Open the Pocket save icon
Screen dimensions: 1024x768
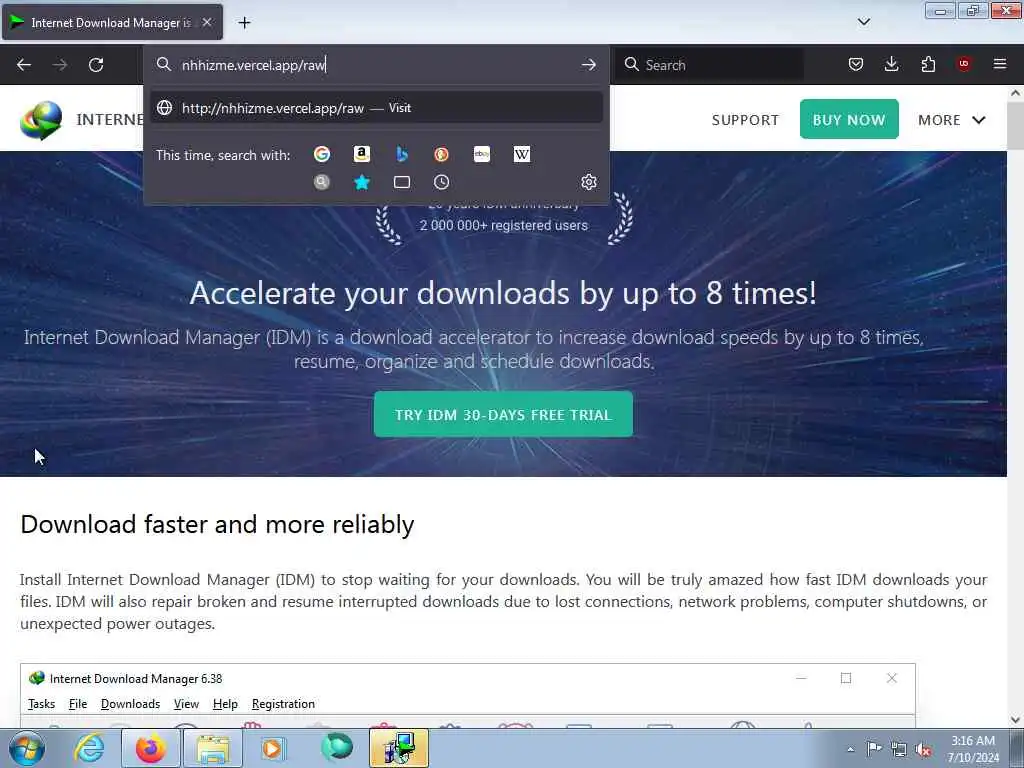(x=856, y=64)
